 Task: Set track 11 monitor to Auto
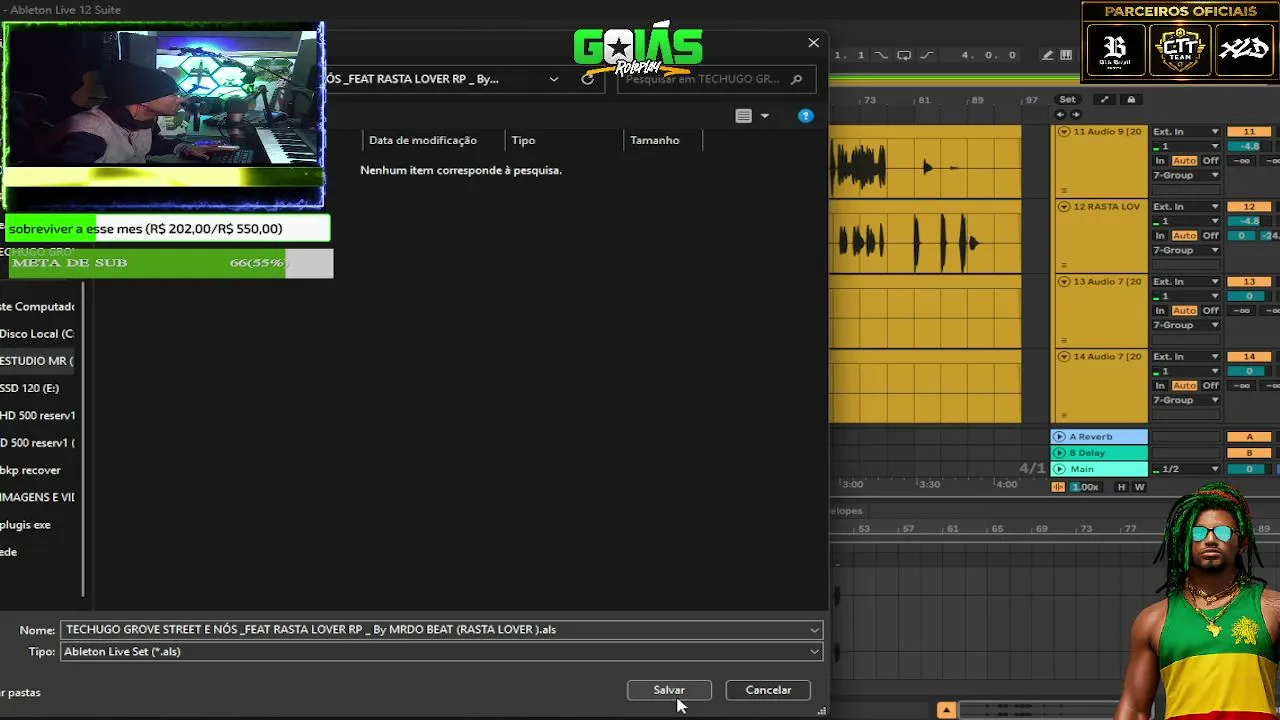coord(1184,161)
